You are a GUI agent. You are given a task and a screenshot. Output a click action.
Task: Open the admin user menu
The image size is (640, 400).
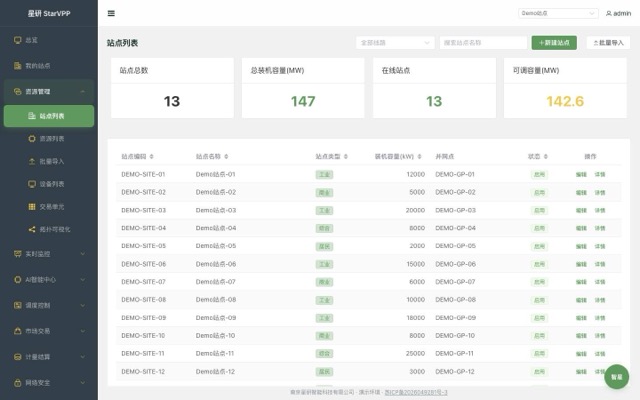[x=618, y=13]
